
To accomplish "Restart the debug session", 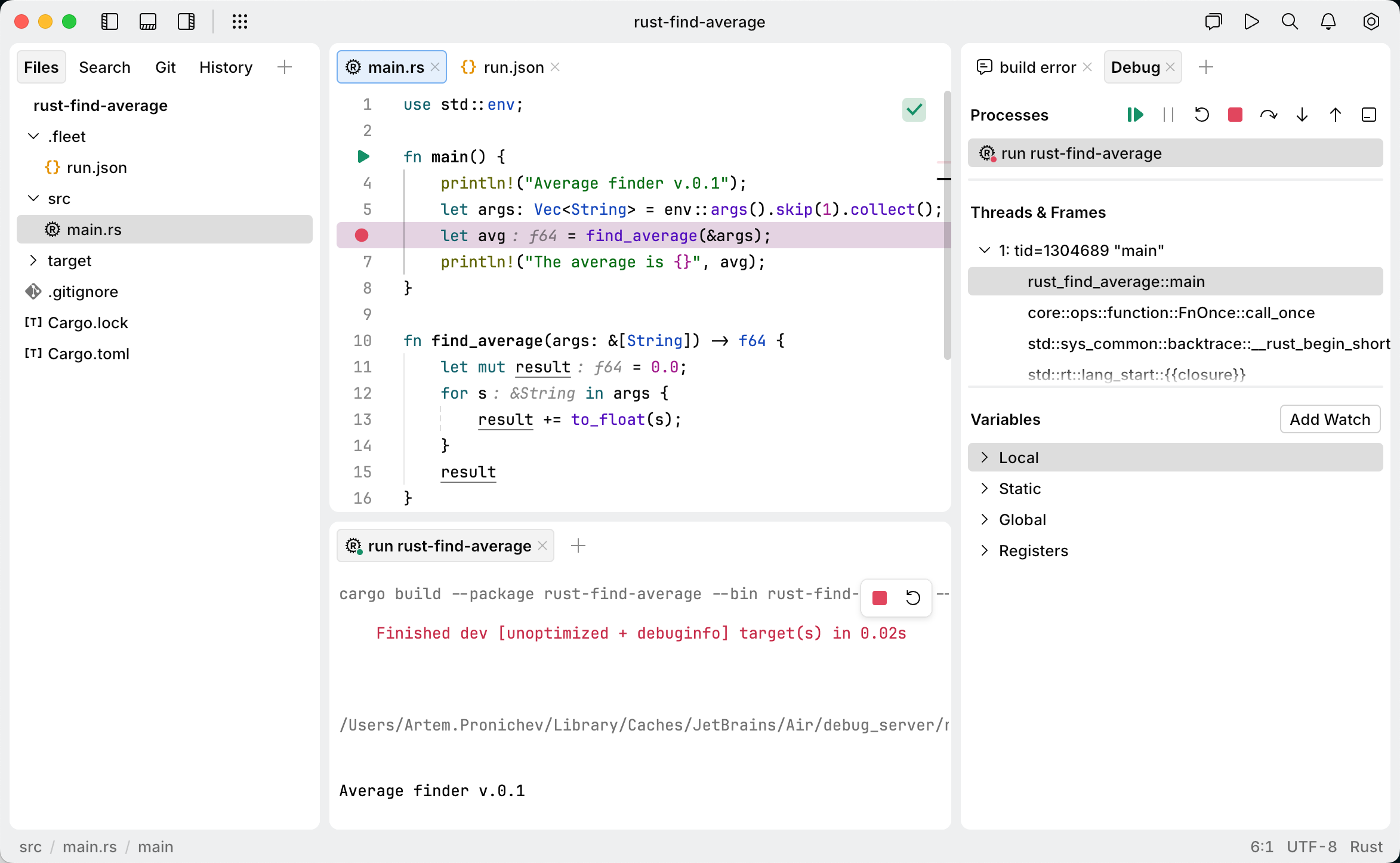I will coord(1202,115).
